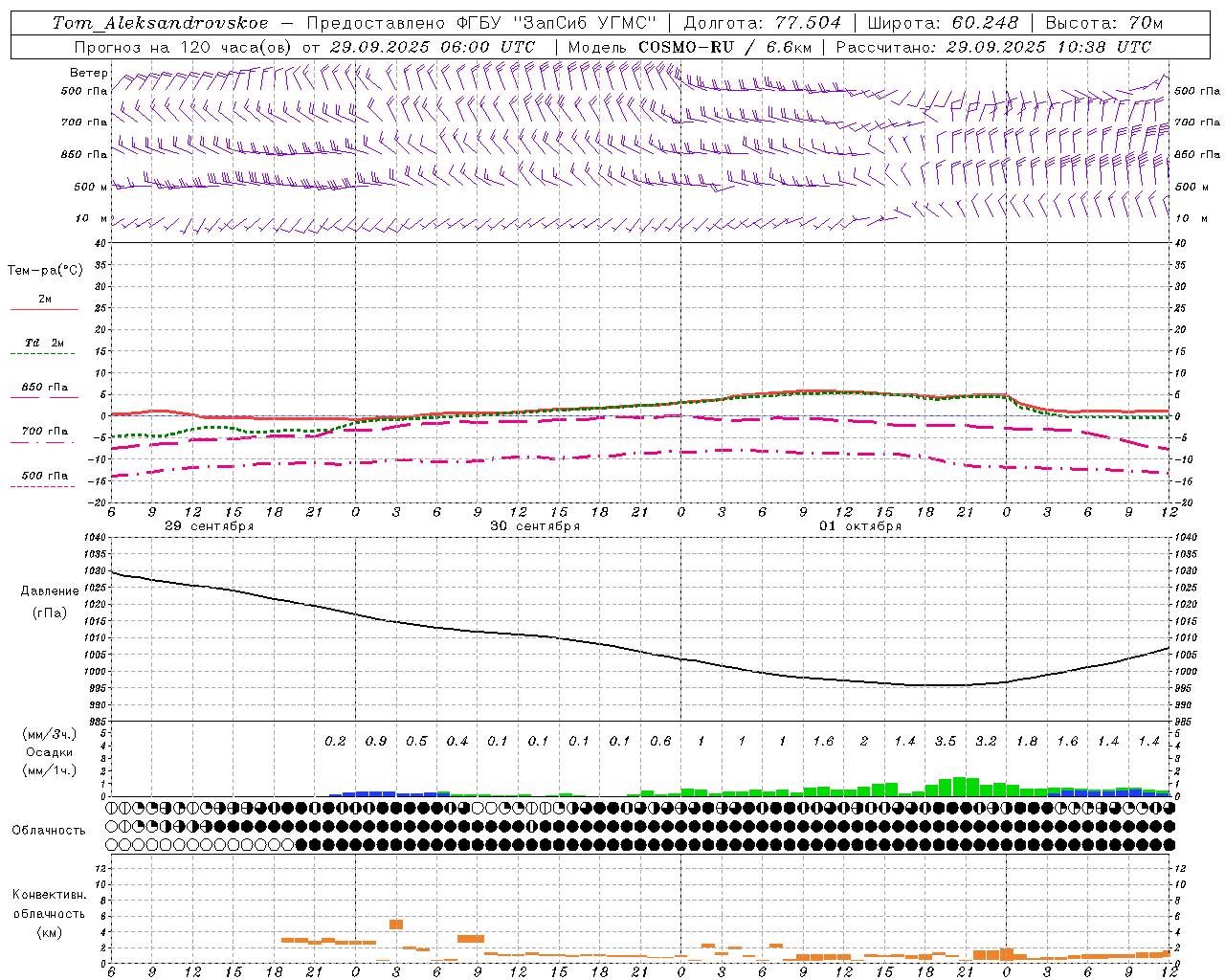Click the precipitation value '1.8'
This screenshot has height=980, width=1225.
[1027, 742]
